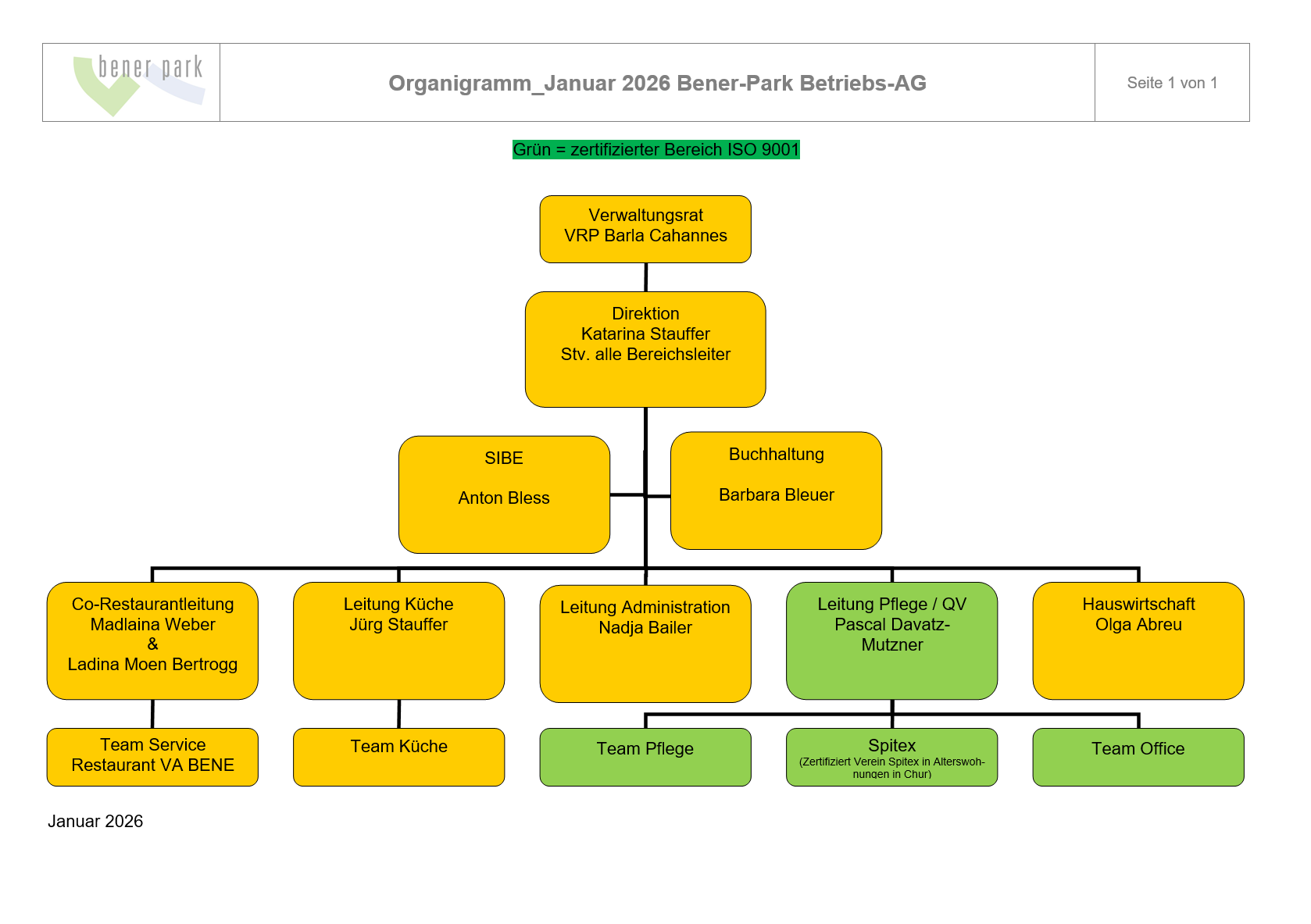Select the green Team Office box
Viewport: 1311px width, 924px height.
coord(1138,756)
